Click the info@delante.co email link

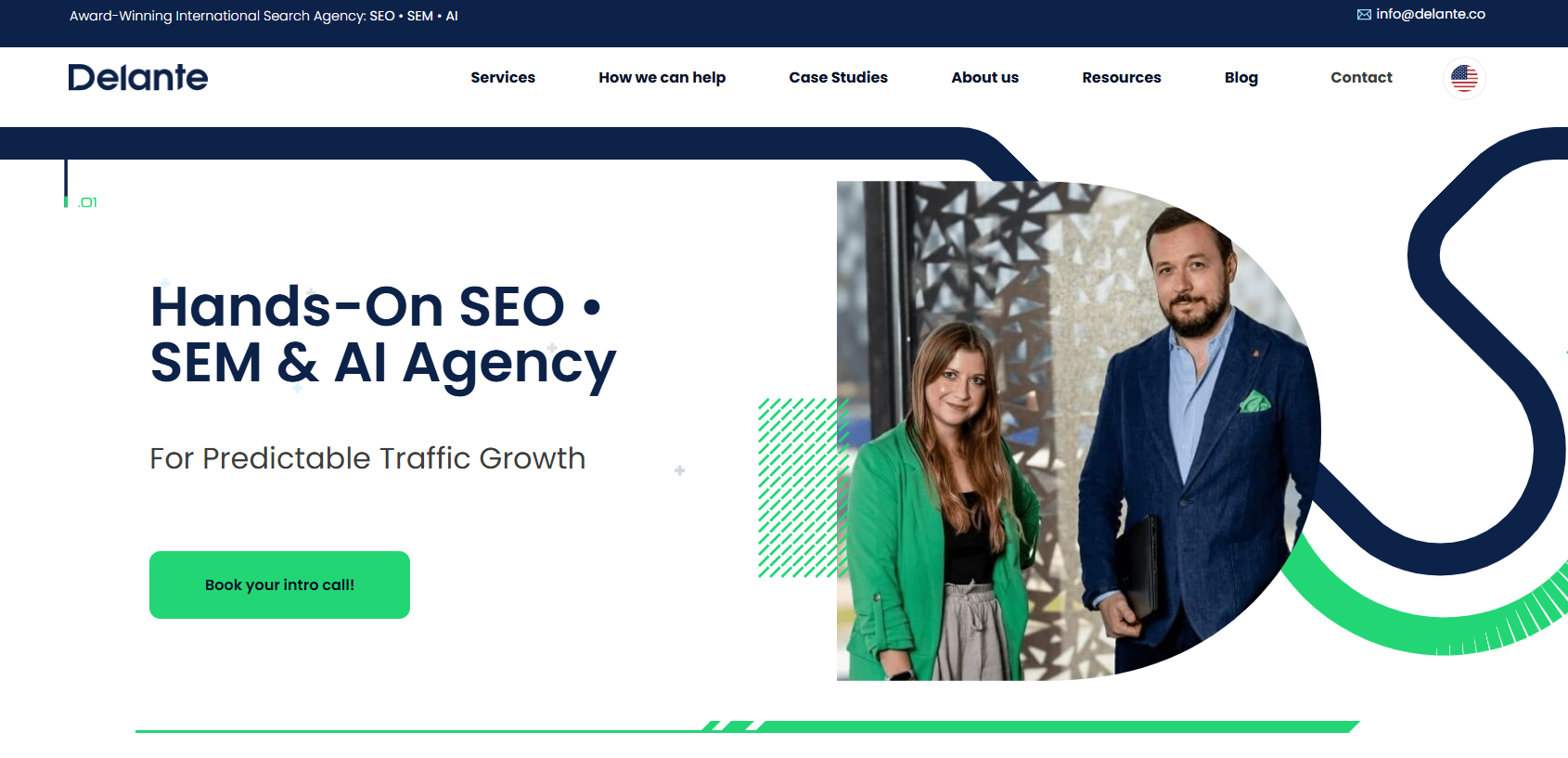tap(1431, 14)
